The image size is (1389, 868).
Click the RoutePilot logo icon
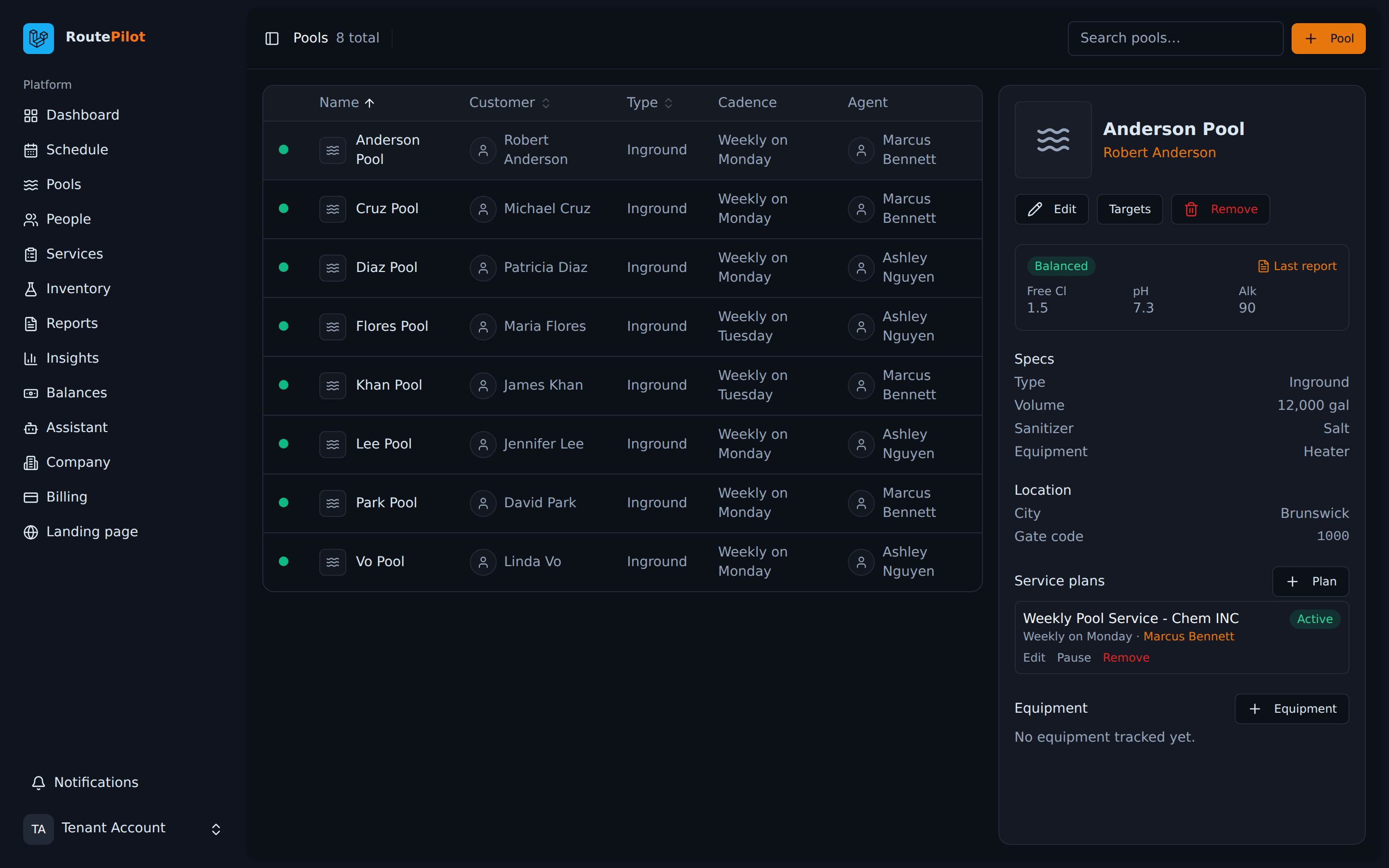click(x=39, y=38)
